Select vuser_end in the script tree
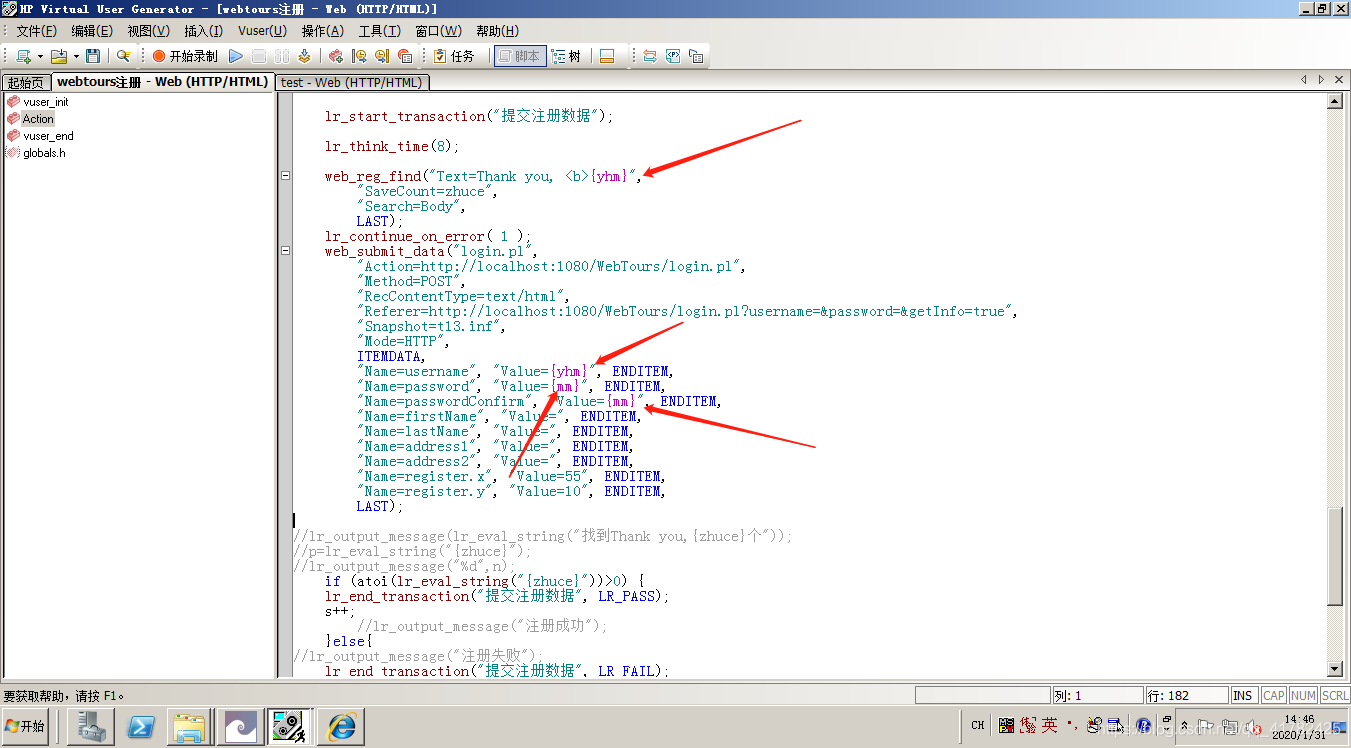The height and width of the screenshot is (748, 1351). click(x=48, y=136)
